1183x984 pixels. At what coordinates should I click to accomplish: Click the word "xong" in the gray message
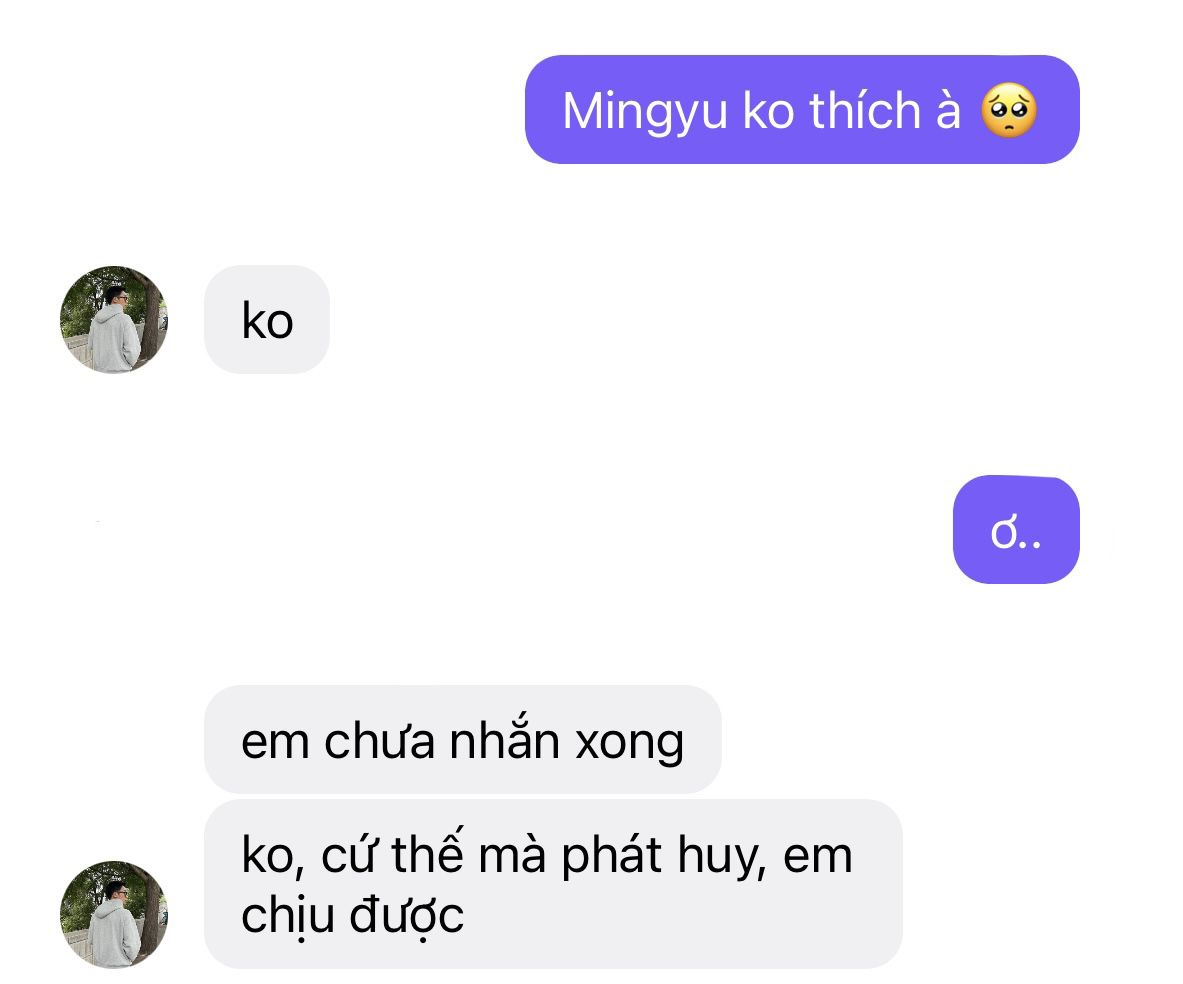point(630,743)
